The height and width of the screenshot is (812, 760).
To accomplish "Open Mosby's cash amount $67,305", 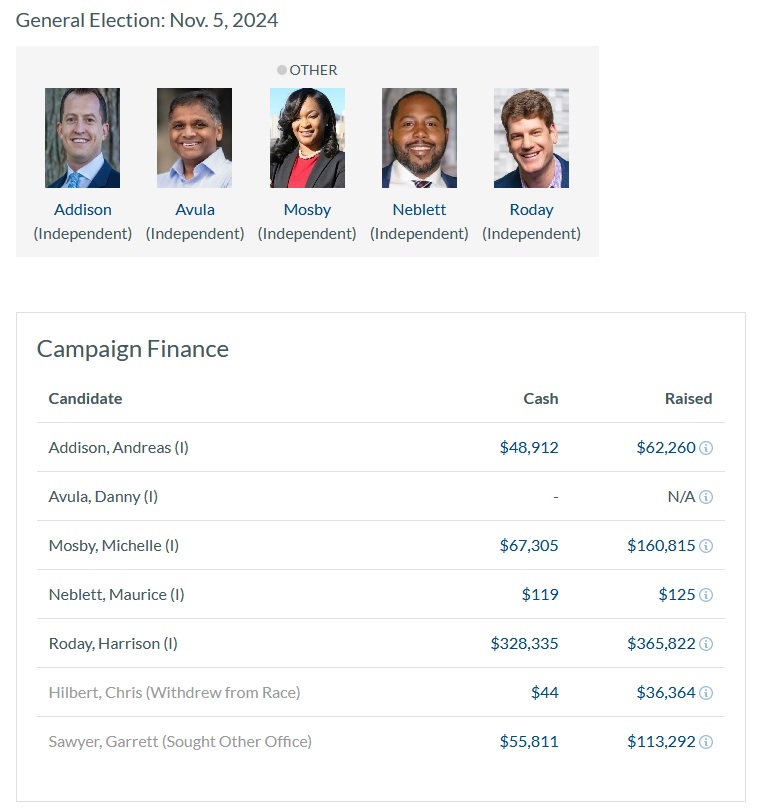I will coord(529,546).
